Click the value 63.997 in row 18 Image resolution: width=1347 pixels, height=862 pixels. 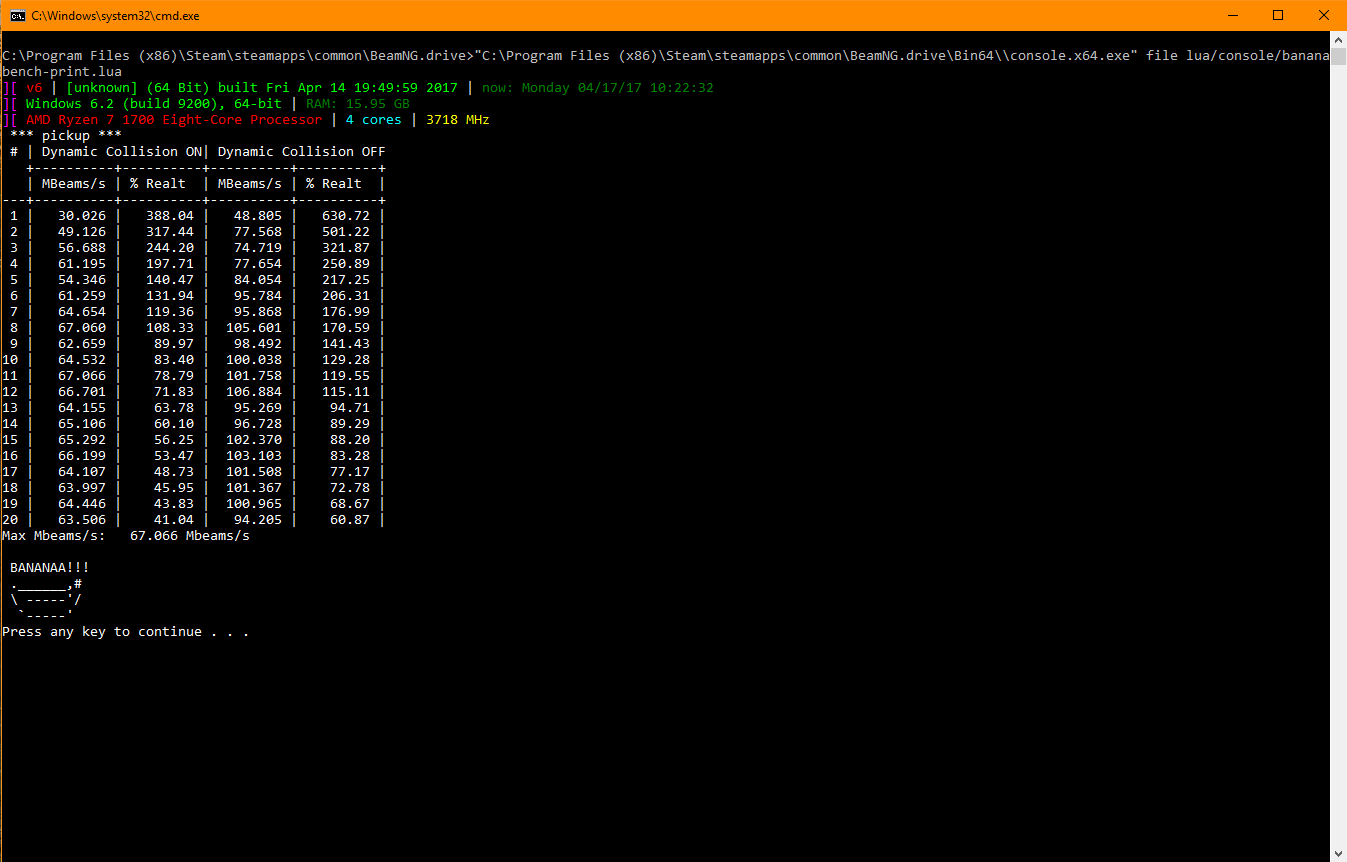point(82,488)
